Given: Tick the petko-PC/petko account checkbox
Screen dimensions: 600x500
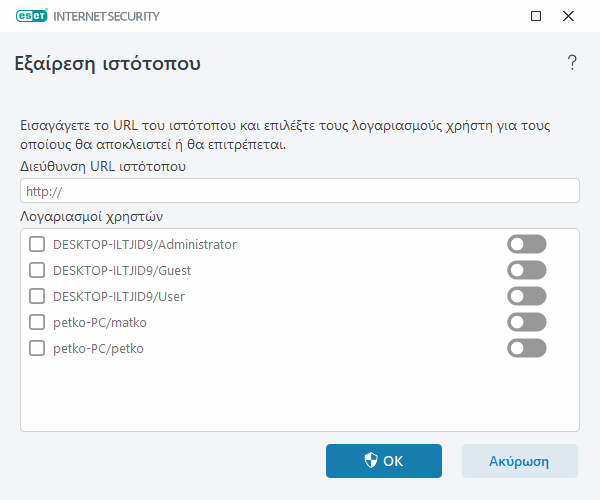Looking at the screenshot, I should point(37,348).
